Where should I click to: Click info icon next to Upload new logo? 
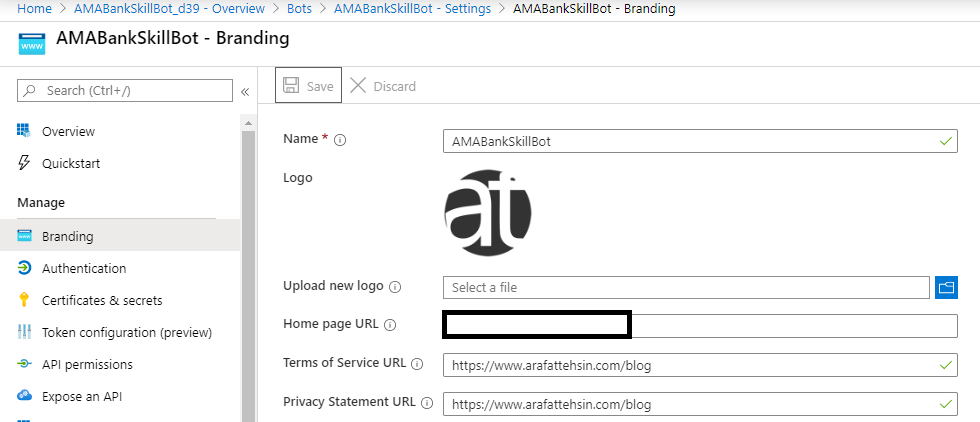(394, 287)
